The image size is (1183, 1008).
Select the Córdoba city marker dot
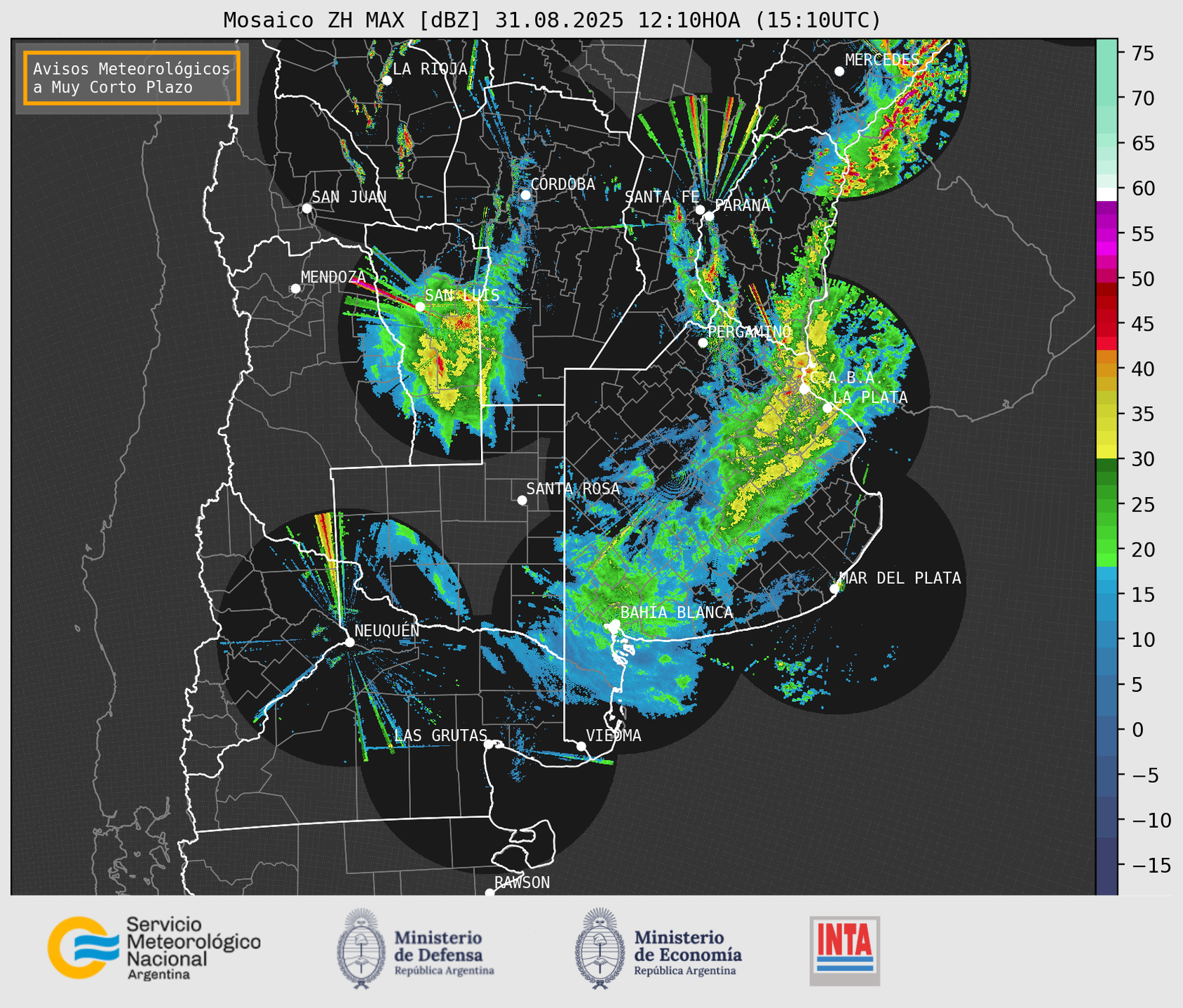pos(525,195)
